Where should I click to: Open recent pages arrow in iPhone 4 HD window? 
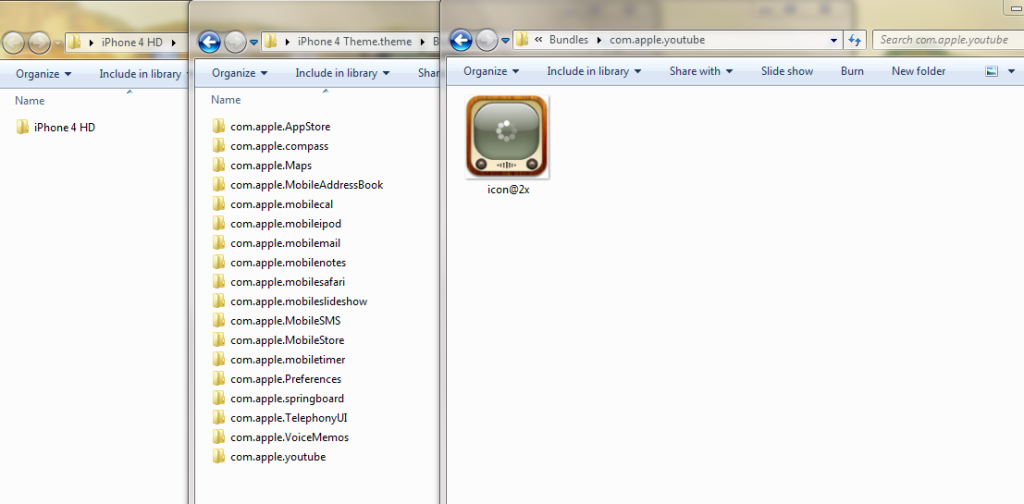pyautogui.click(x=58, y=44)
